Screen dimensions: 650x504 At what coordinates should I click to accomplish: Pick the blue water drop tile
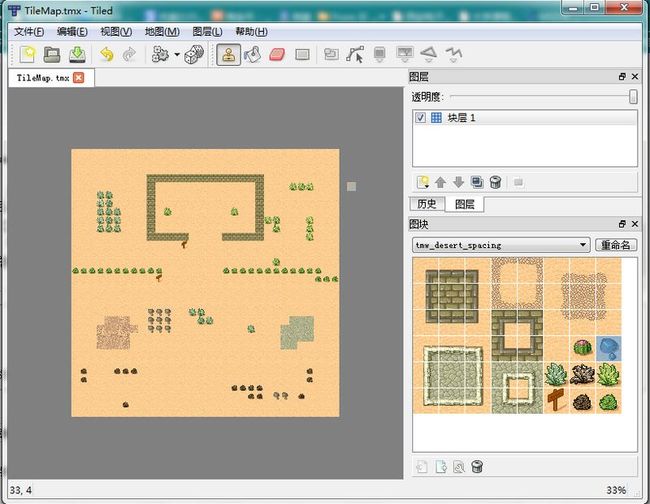pos(609,349)
